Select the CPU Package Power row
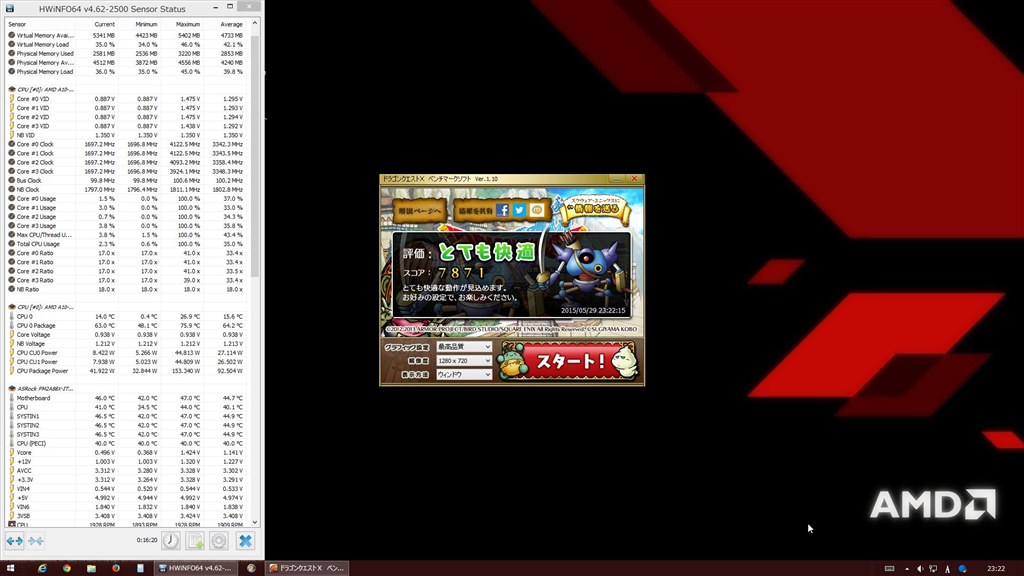Image resolution: width=1024 pixels, height=576 pixels. coord(126,371)
